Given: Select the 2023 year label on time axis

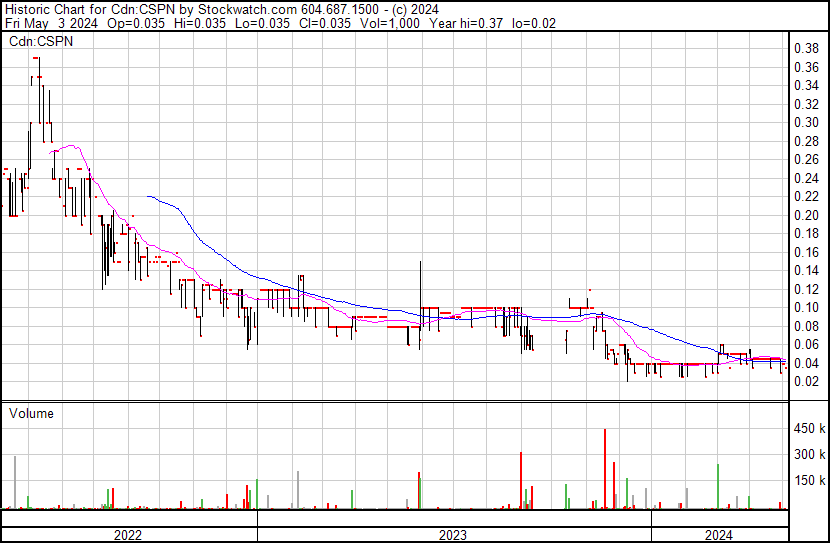Looking at the screenshot, I should click(x=453, y=535).
